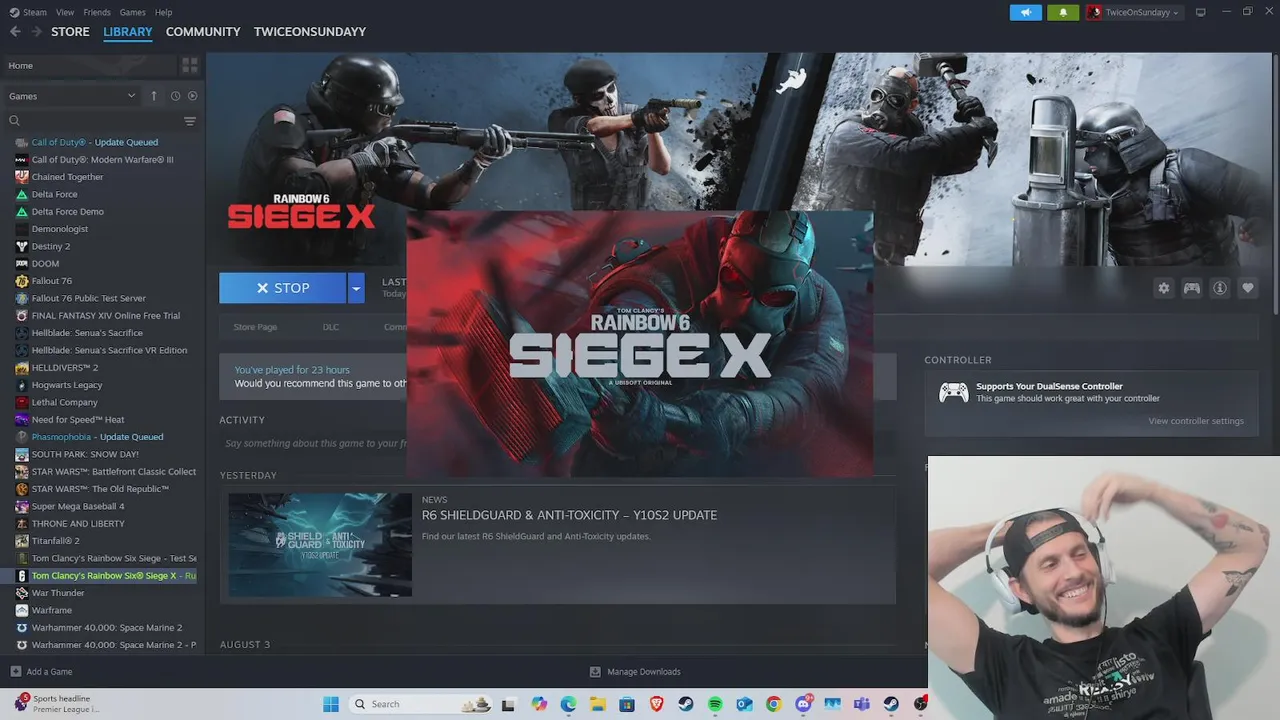Toggle the sort-by-recent clock icon
The height and width of the screenshot is (720, 1280).
175,96
